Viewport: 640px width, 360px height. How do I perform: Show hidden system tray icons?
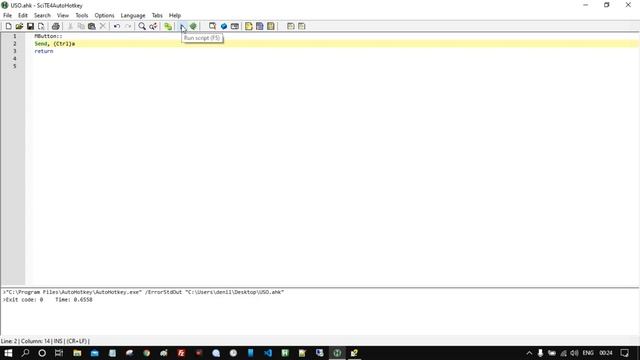529,353
